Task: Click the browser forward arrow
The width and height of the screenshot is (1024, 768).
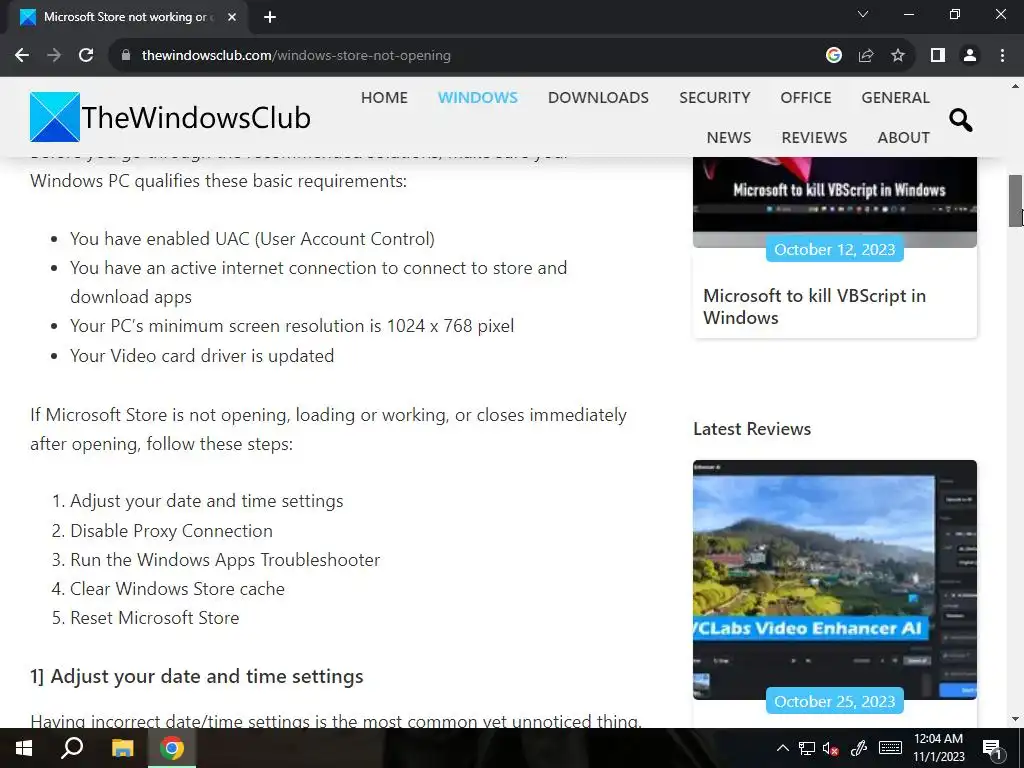Action: click(x=54, y=56)
